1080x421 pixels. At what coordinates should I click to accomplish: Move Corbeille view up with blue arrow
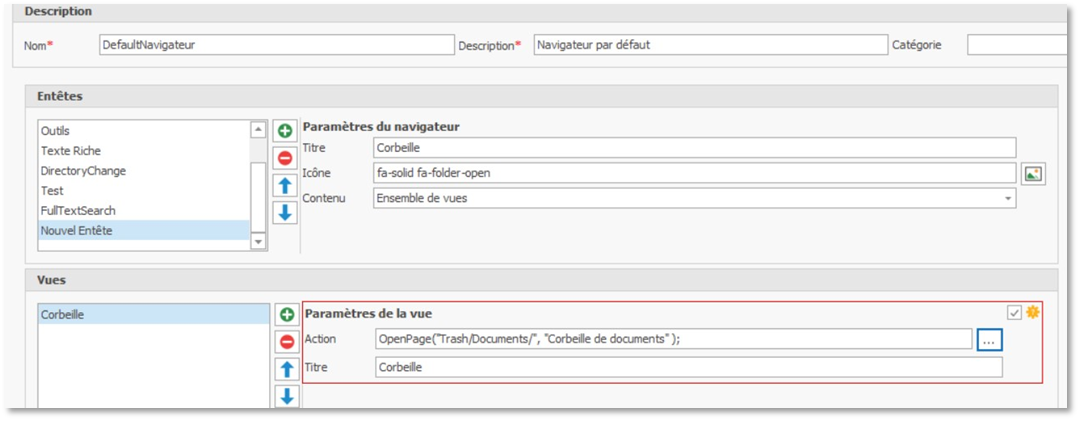tap(285, 370)
